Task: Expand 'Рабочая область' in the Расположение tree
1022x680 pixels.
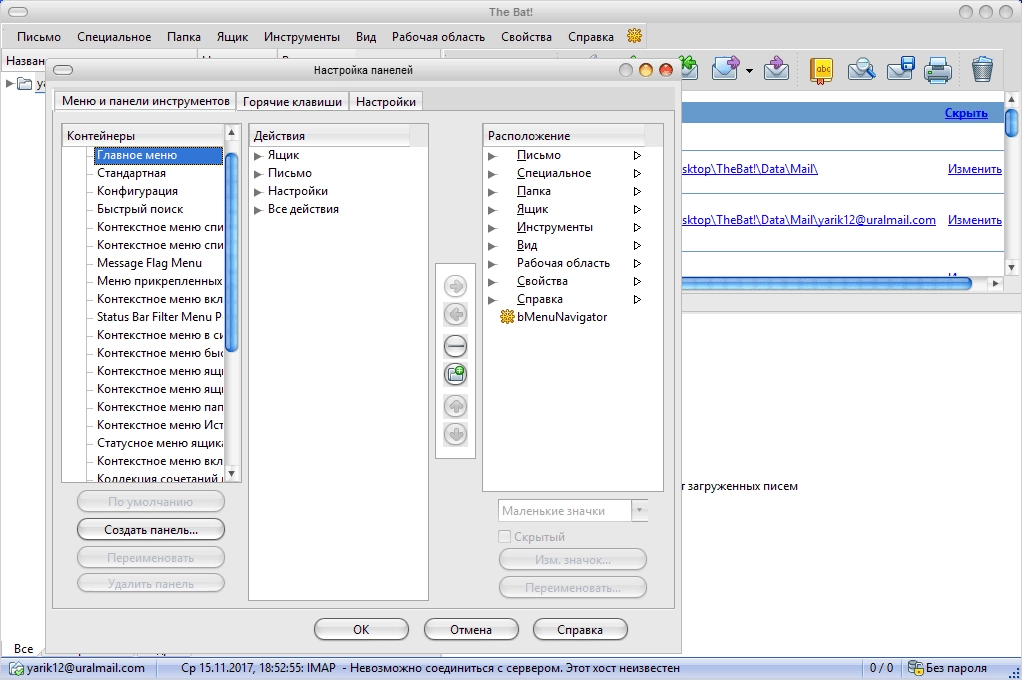Action: pos(493,264)
